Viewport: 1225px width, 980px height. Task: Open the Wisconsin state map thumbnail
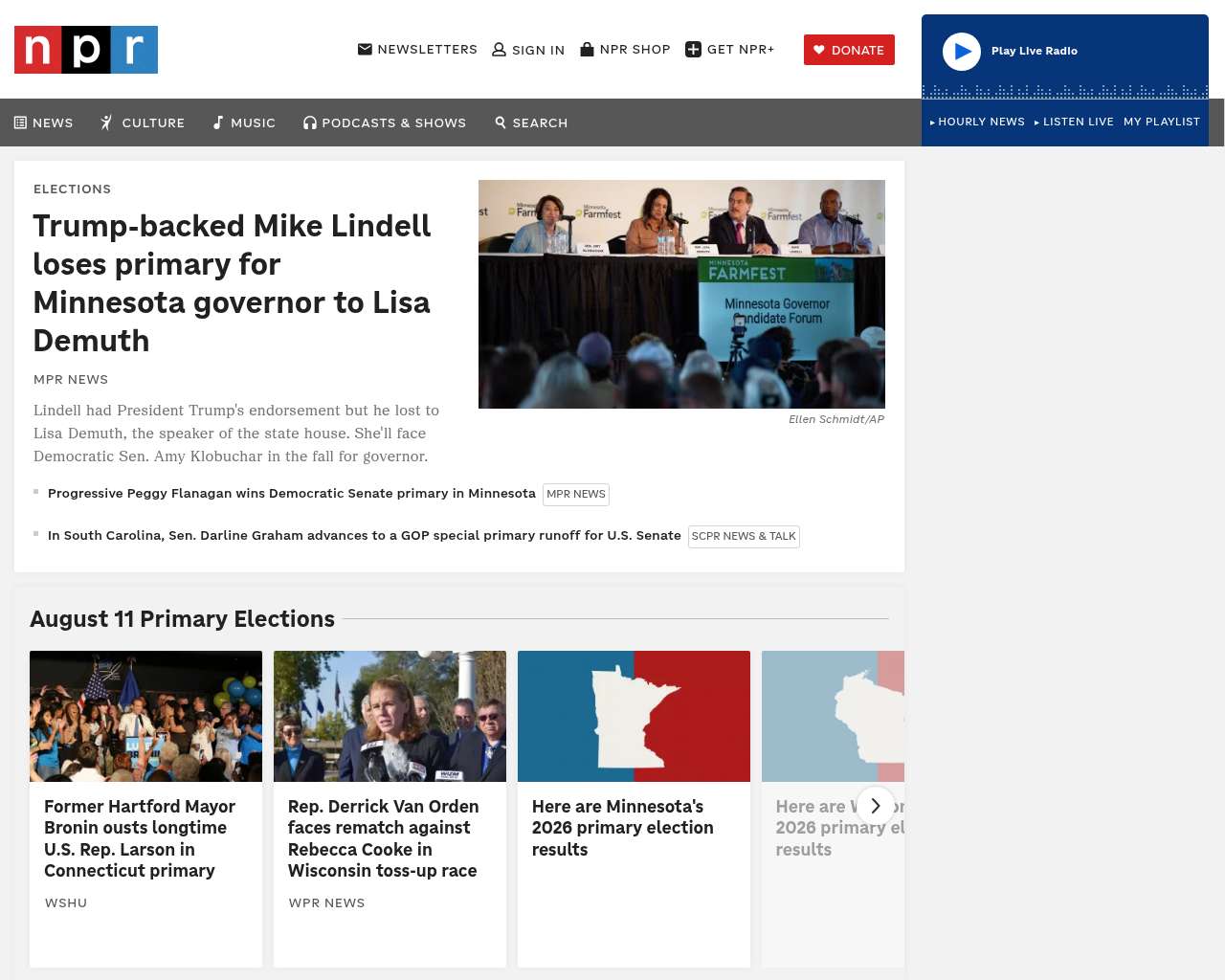[x=833, y=716]
